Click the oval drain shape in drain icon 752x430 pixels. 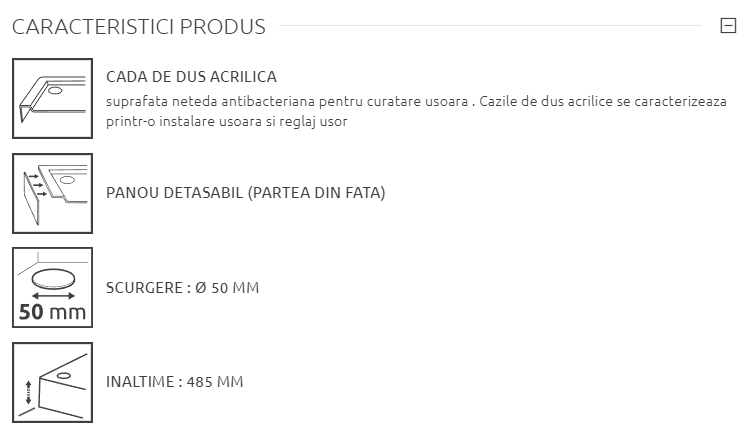coord(53,279)
